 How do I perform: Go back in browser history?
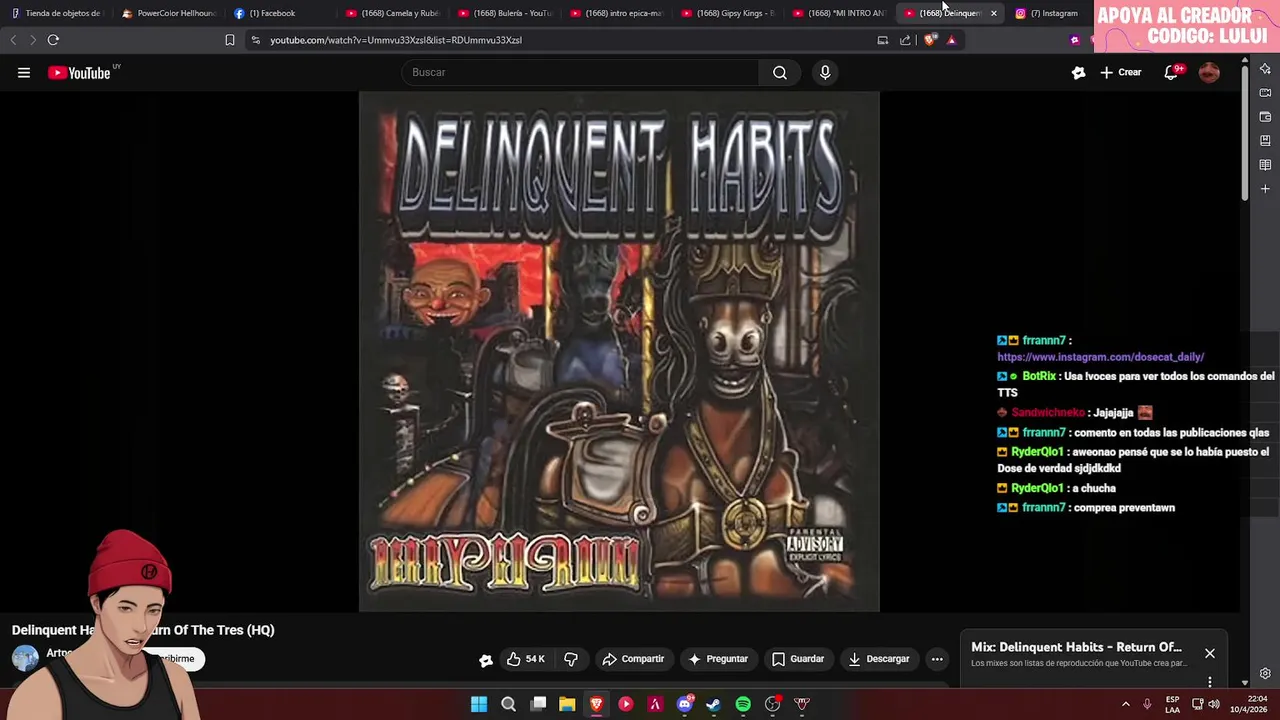(x=13, y=40)
